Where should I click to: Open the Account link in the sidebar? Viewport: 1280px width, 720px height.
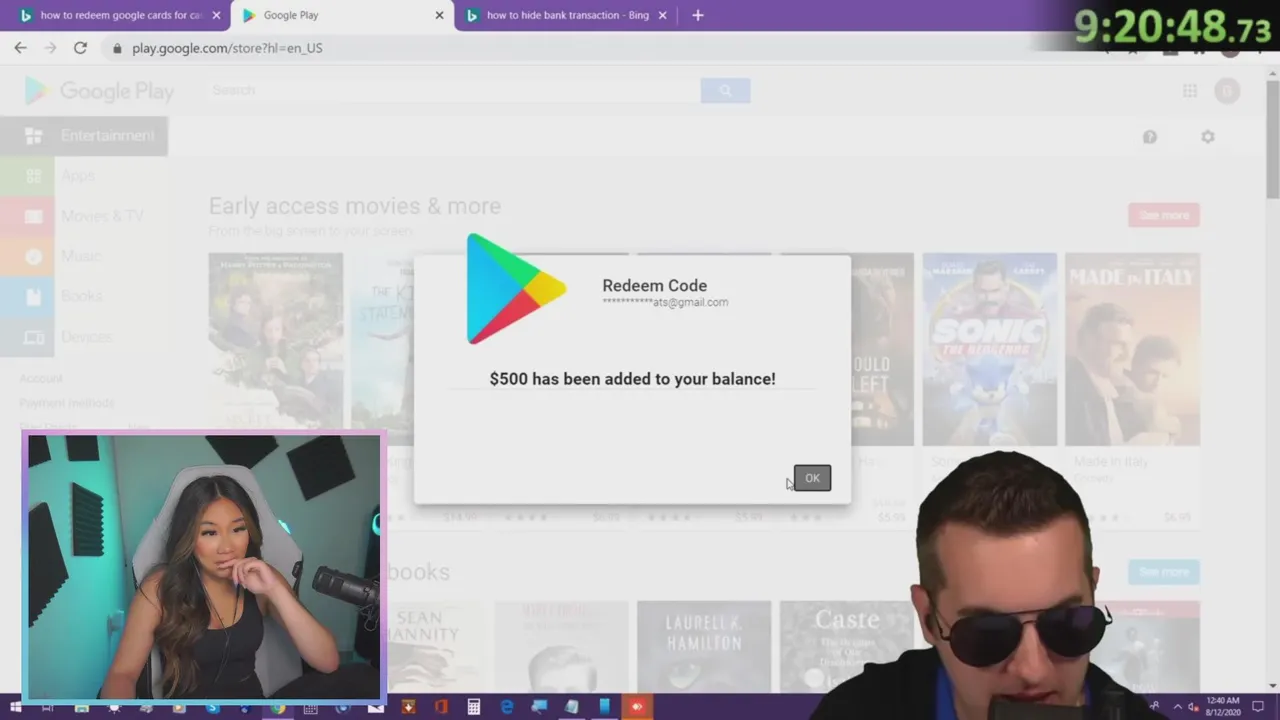41,378
